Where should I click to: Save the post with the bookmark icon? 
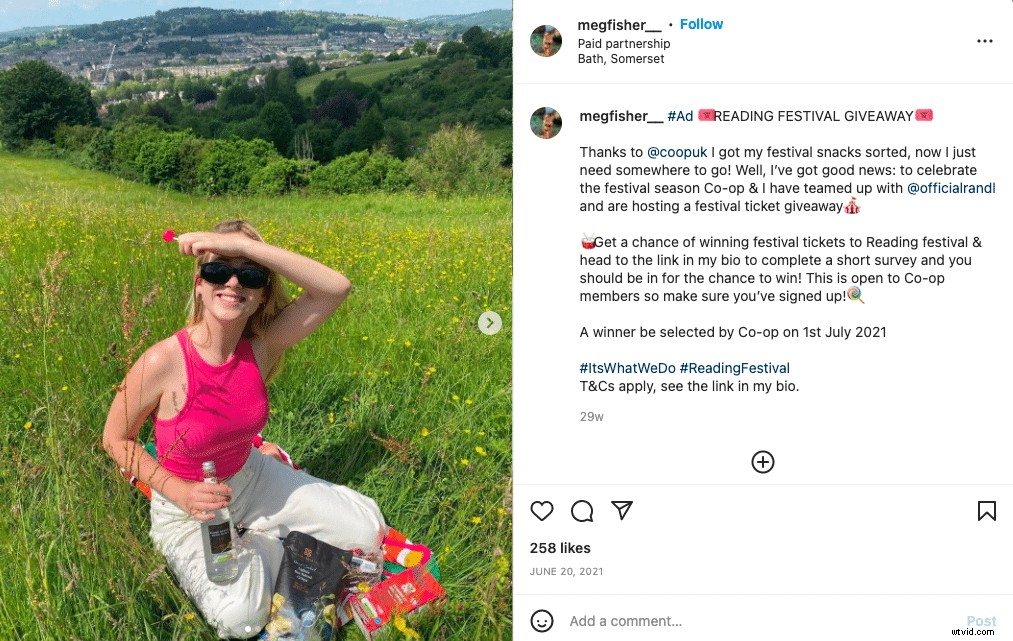pyautogui.click(x=986, y=511)
